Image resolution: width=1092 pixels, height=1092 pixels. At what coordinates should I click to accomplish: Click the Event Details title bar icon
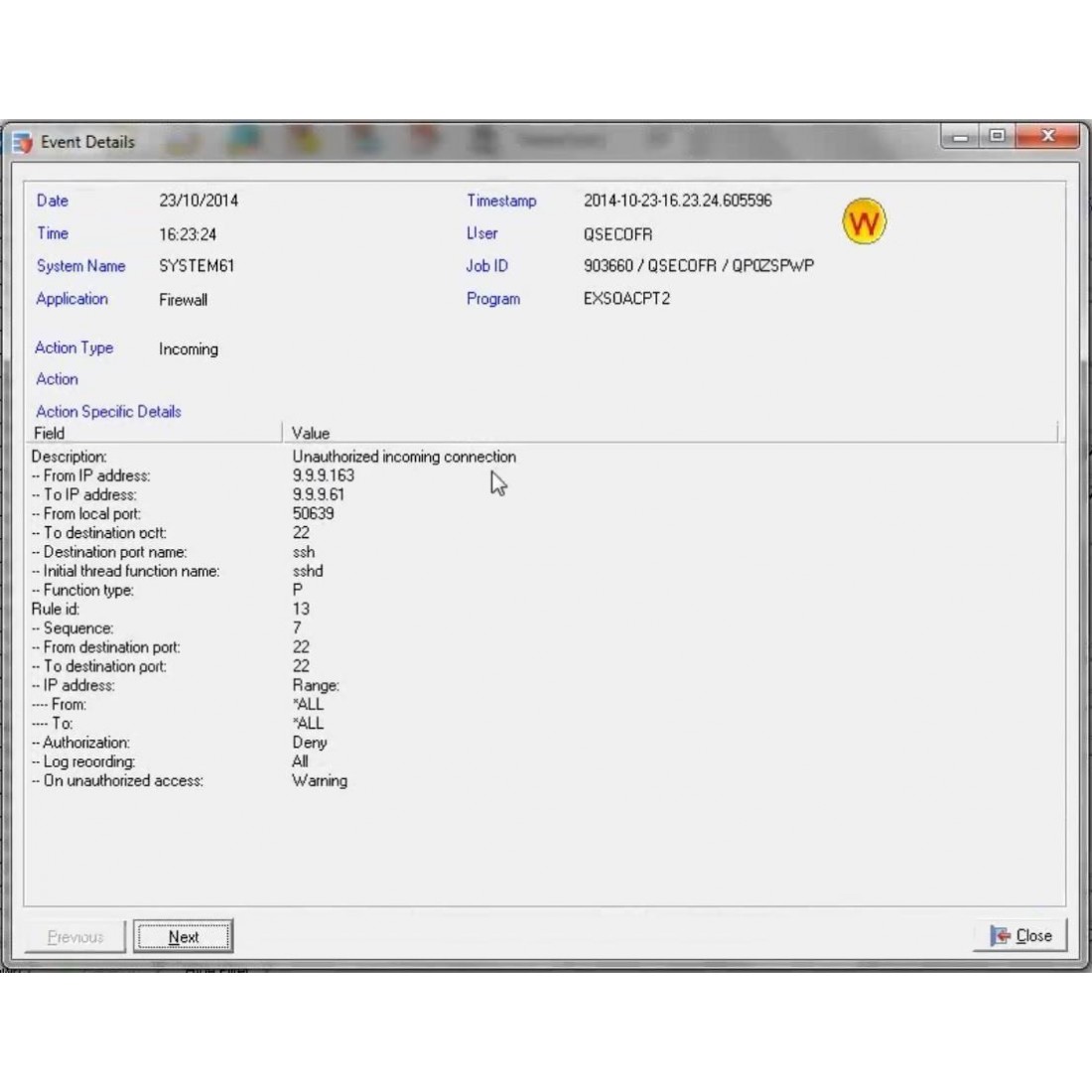click(x=22, y=143)
